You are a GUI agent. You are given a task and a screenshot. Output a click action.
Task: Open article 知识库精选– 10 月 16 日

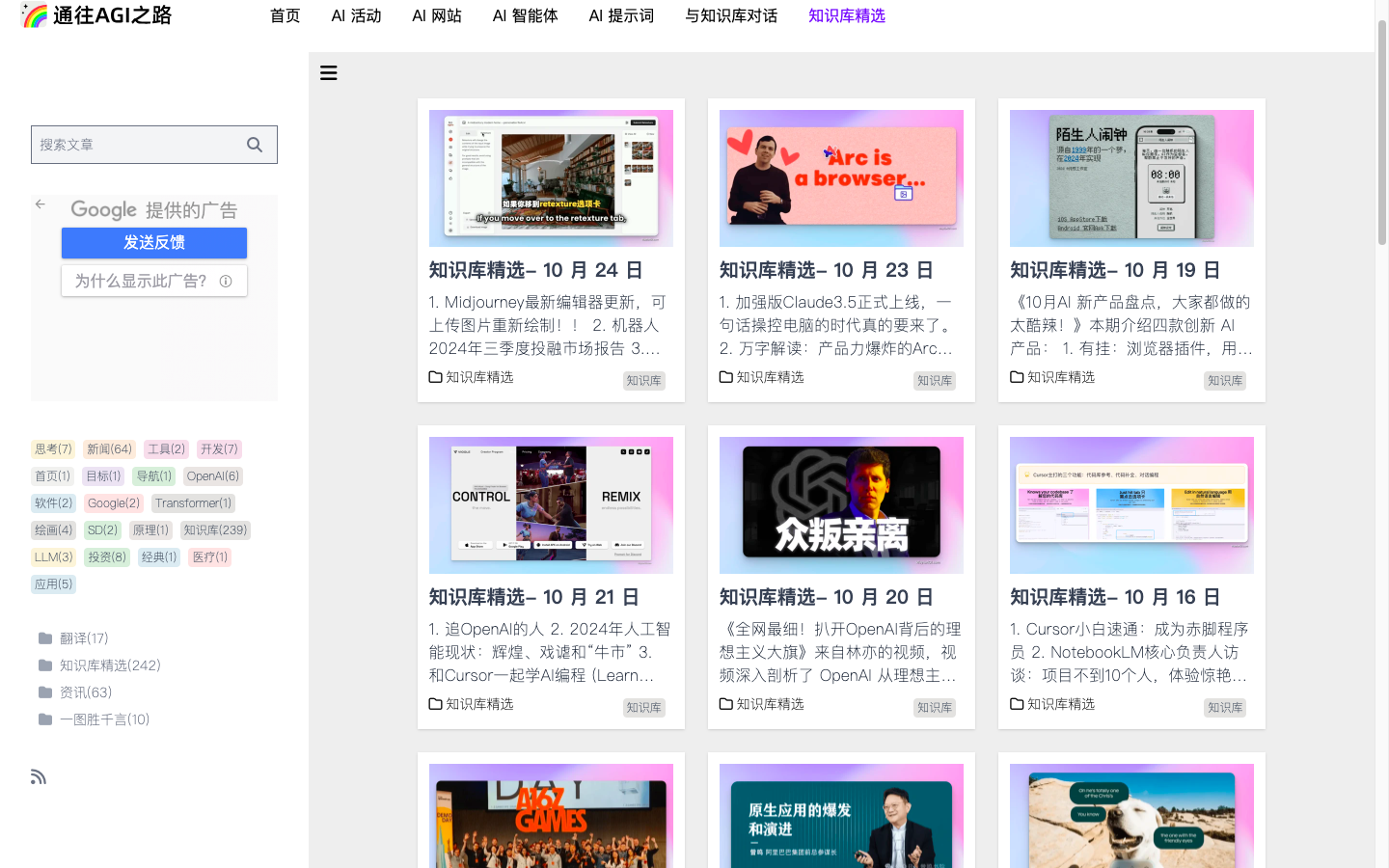click(1115, 598)
